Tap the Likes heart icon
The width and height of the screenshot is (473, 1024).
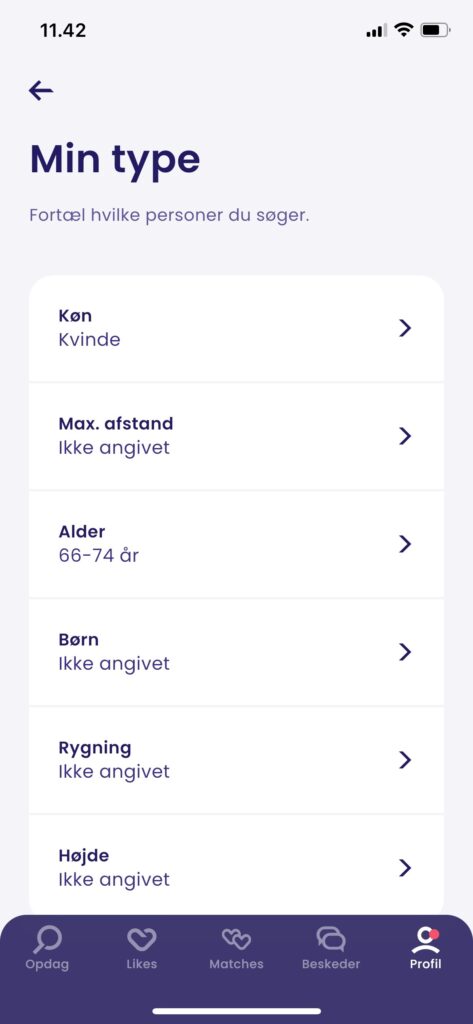point(142,940)
